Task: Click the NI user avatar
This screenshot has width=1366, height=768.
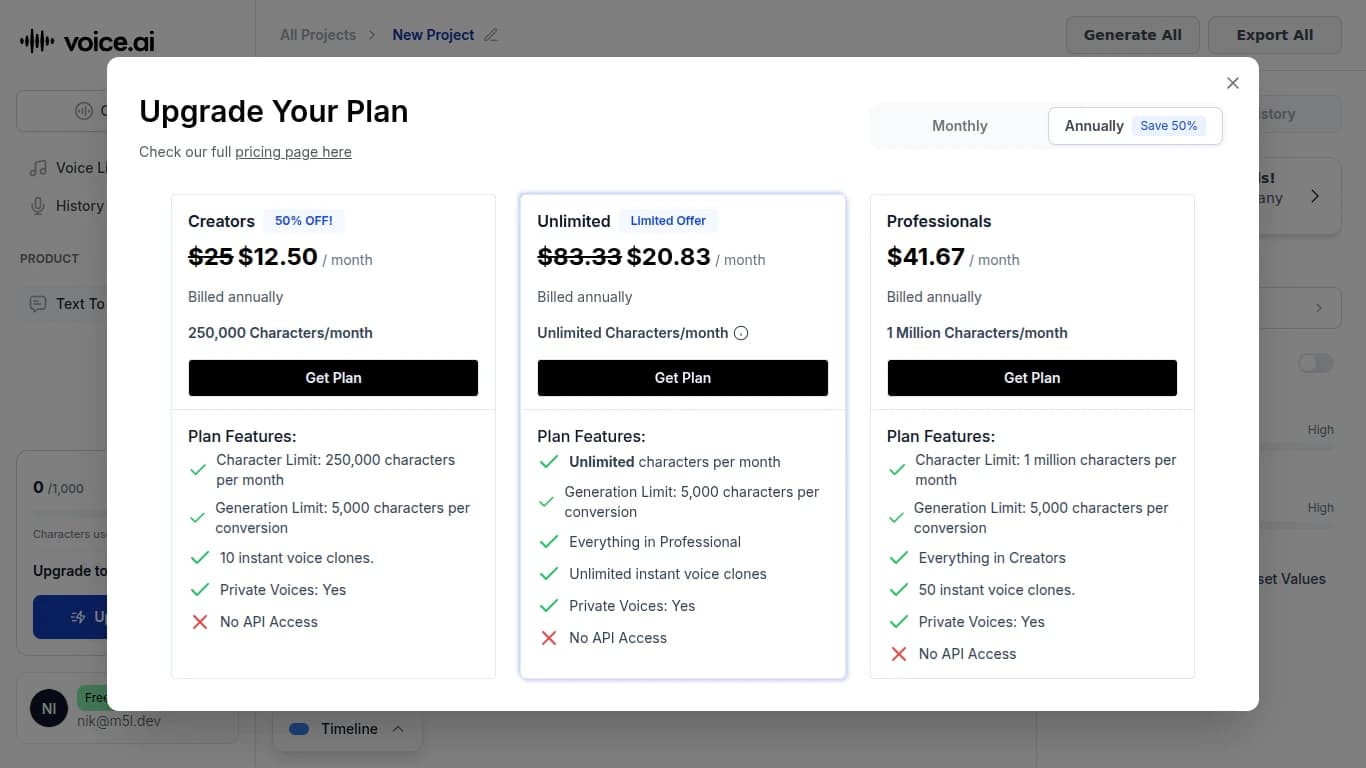Action: click(x=49, y=709)
